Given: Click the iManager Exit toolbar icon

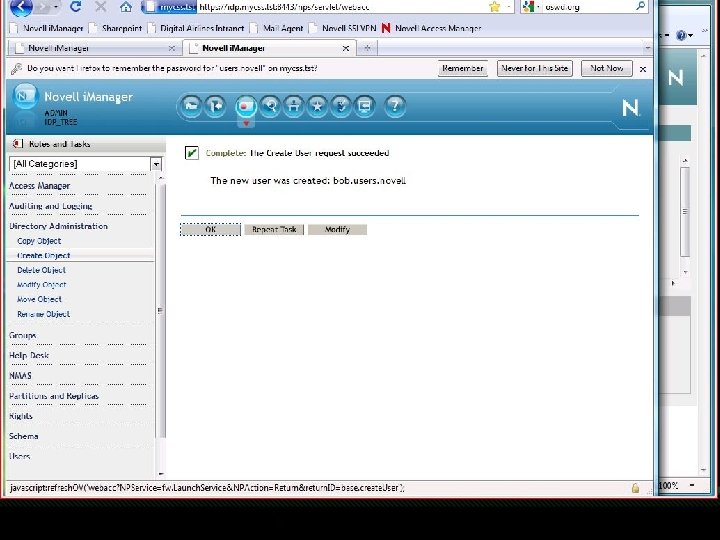Looking at the screenshot, I should [215, 106].
